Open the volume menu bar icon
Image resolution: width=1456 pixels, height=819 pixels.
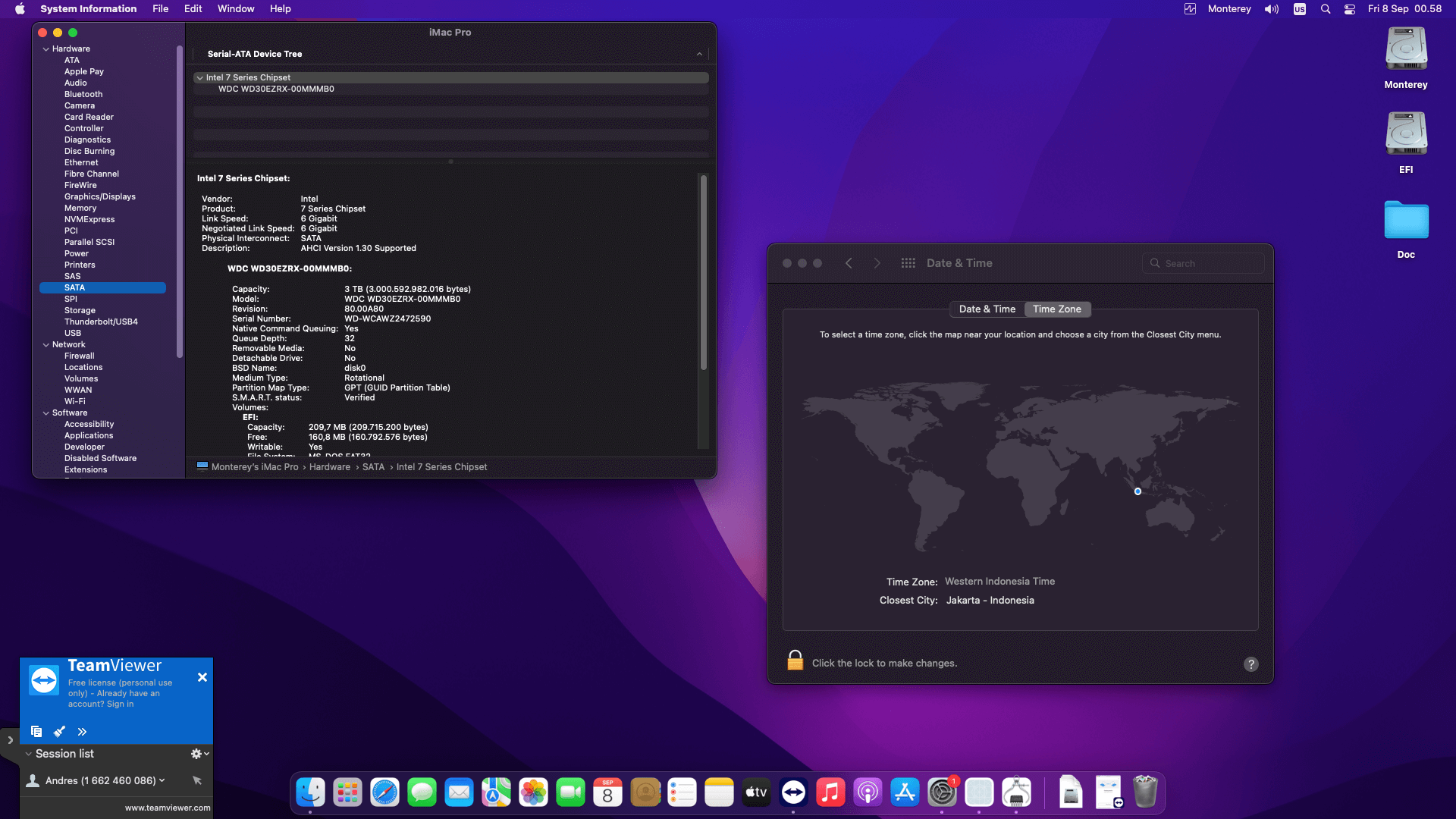tap(1272, 9)
